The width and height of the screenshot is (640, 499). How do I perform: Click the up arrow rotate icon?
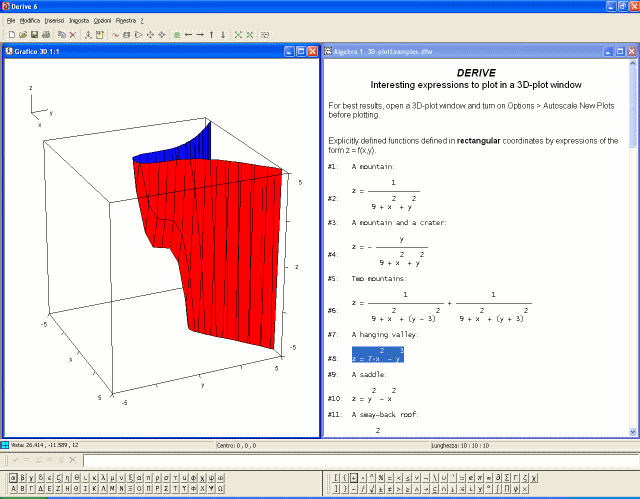pos(211,35)
